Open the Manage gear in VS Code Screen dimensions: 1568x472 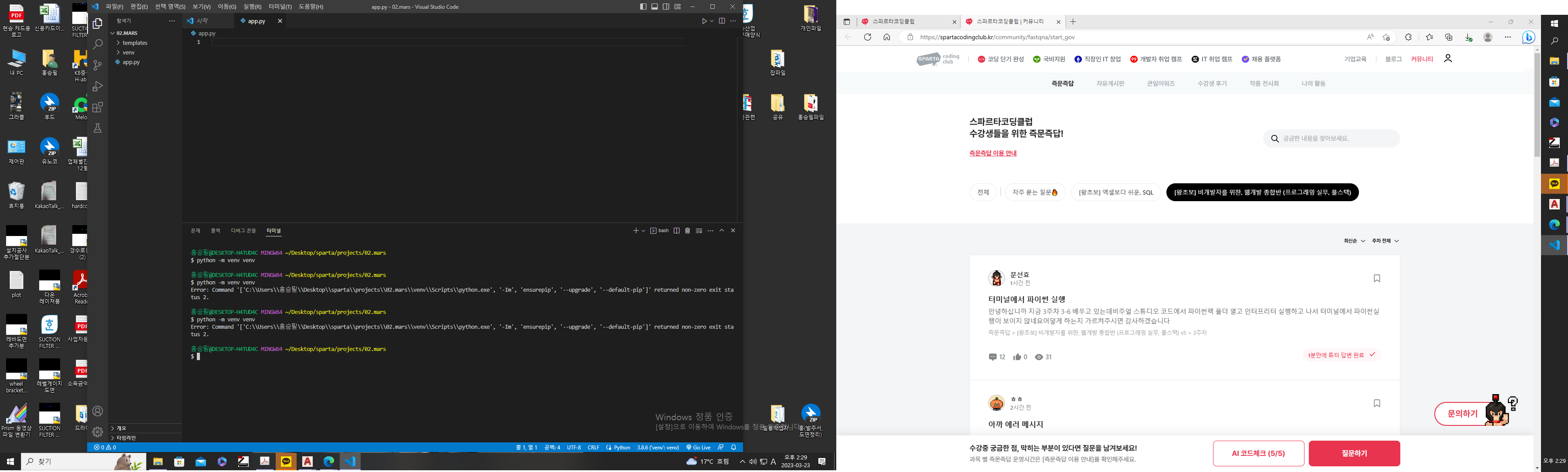(x=98, y=432)
